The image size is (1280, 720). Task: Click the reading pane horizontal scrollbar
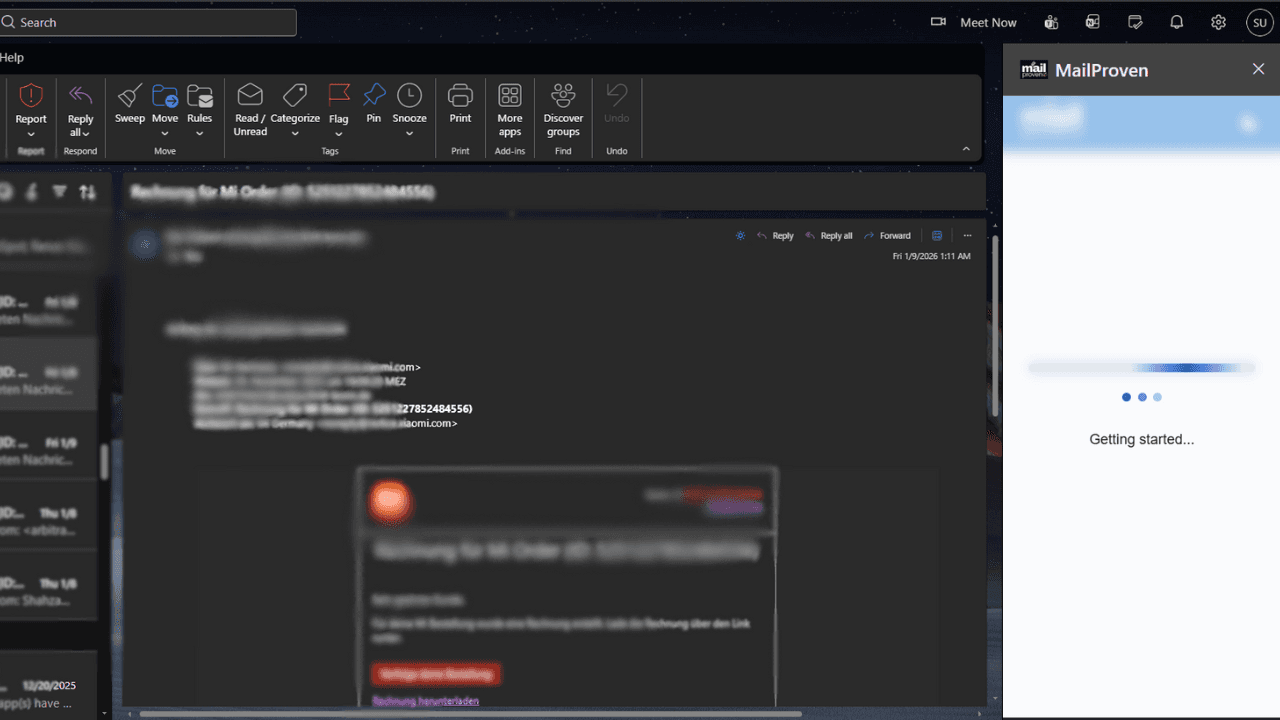470,714
